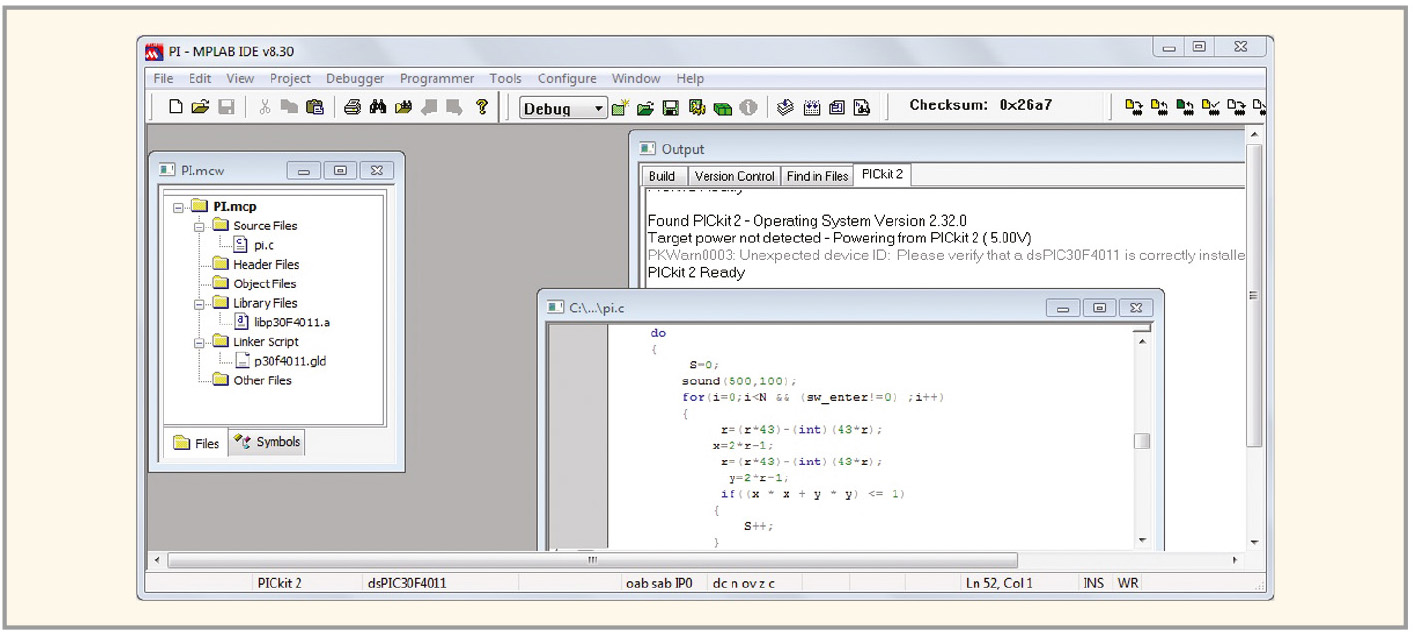Select the Find in Files tab

[x=817, y=176]
